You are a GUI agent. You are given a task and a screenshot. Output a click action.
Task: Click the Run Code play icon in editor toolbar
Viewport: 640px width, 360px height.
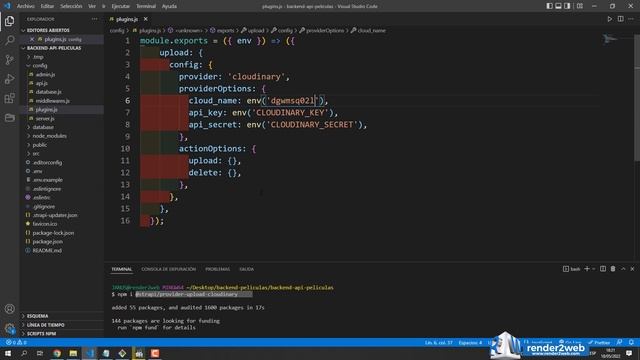click(610, 19)
